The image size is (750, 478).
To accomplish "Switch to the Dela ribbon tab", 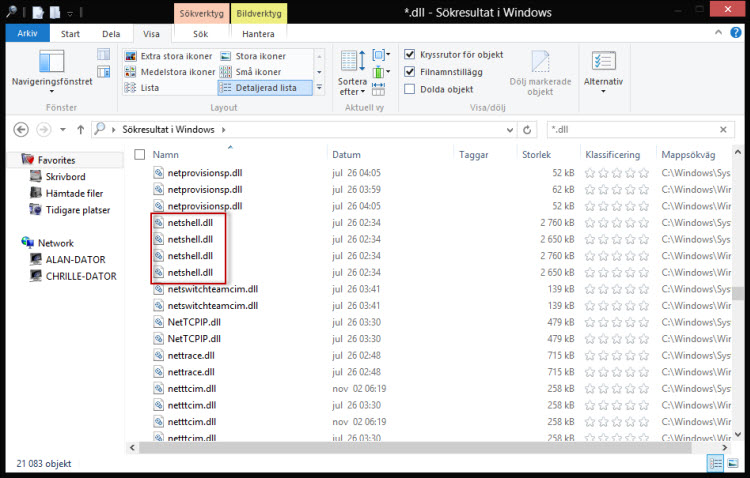I will 111,34.
